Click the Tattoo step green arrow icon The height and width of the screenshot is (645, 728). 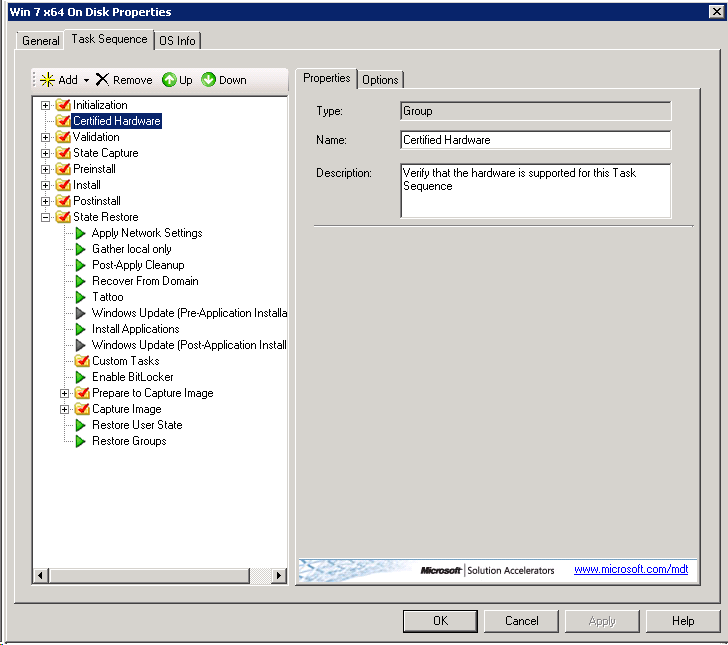point(80,297)
